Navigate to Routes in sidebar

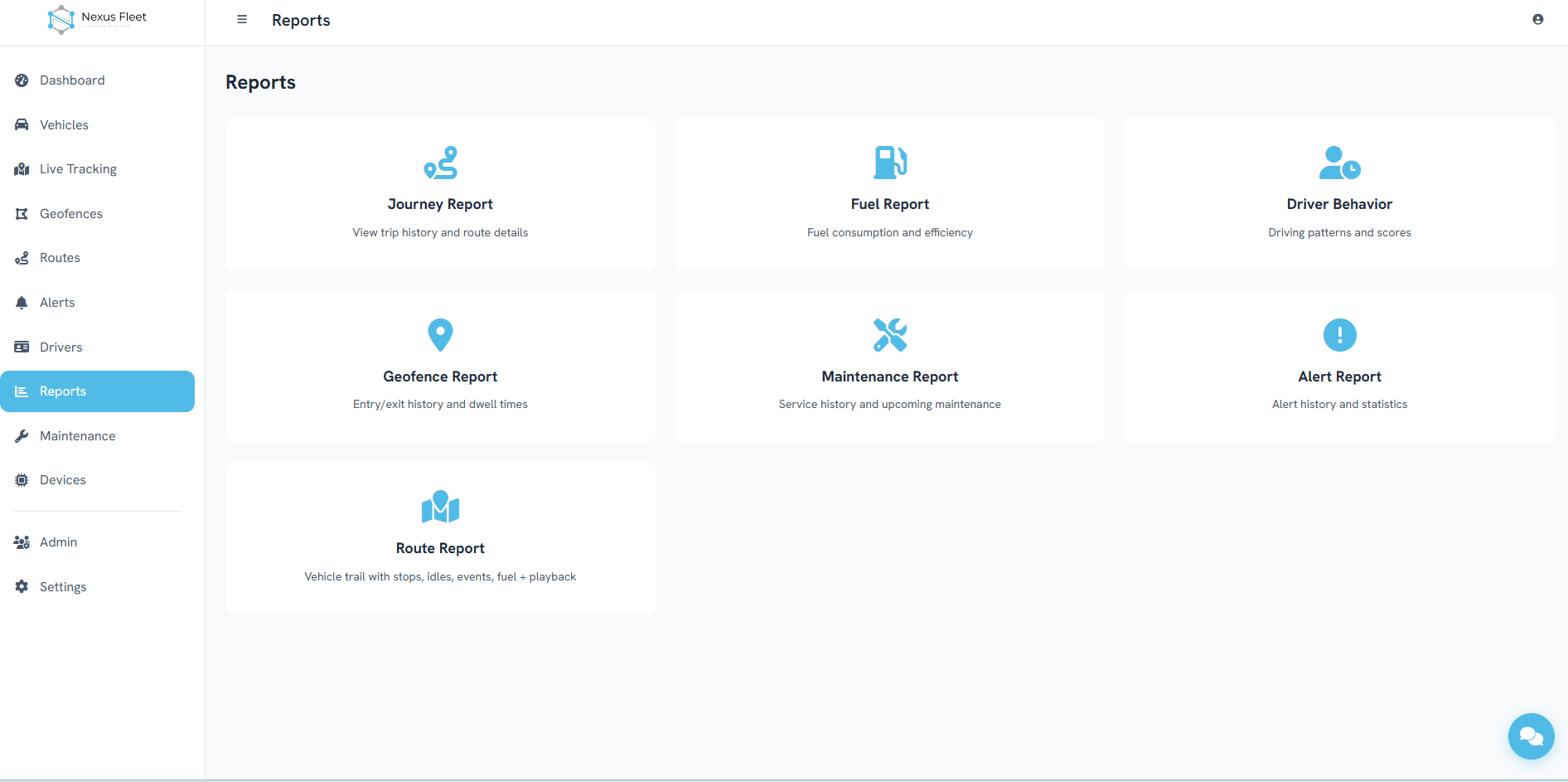click(98, 258)
